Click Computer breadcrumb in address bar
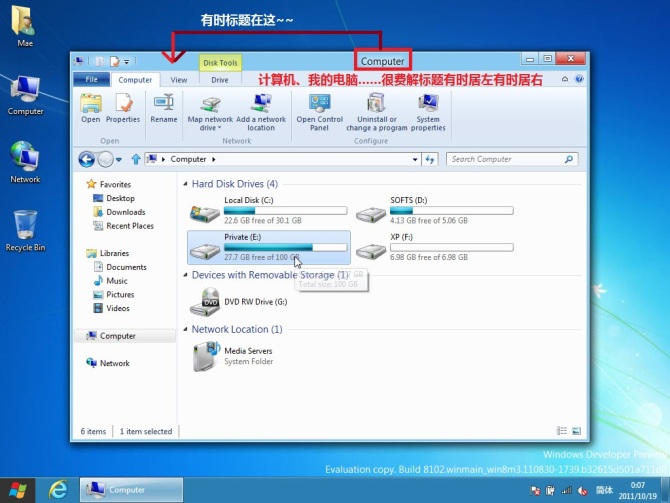Screen dimensions: 670x503 point(188,159)
